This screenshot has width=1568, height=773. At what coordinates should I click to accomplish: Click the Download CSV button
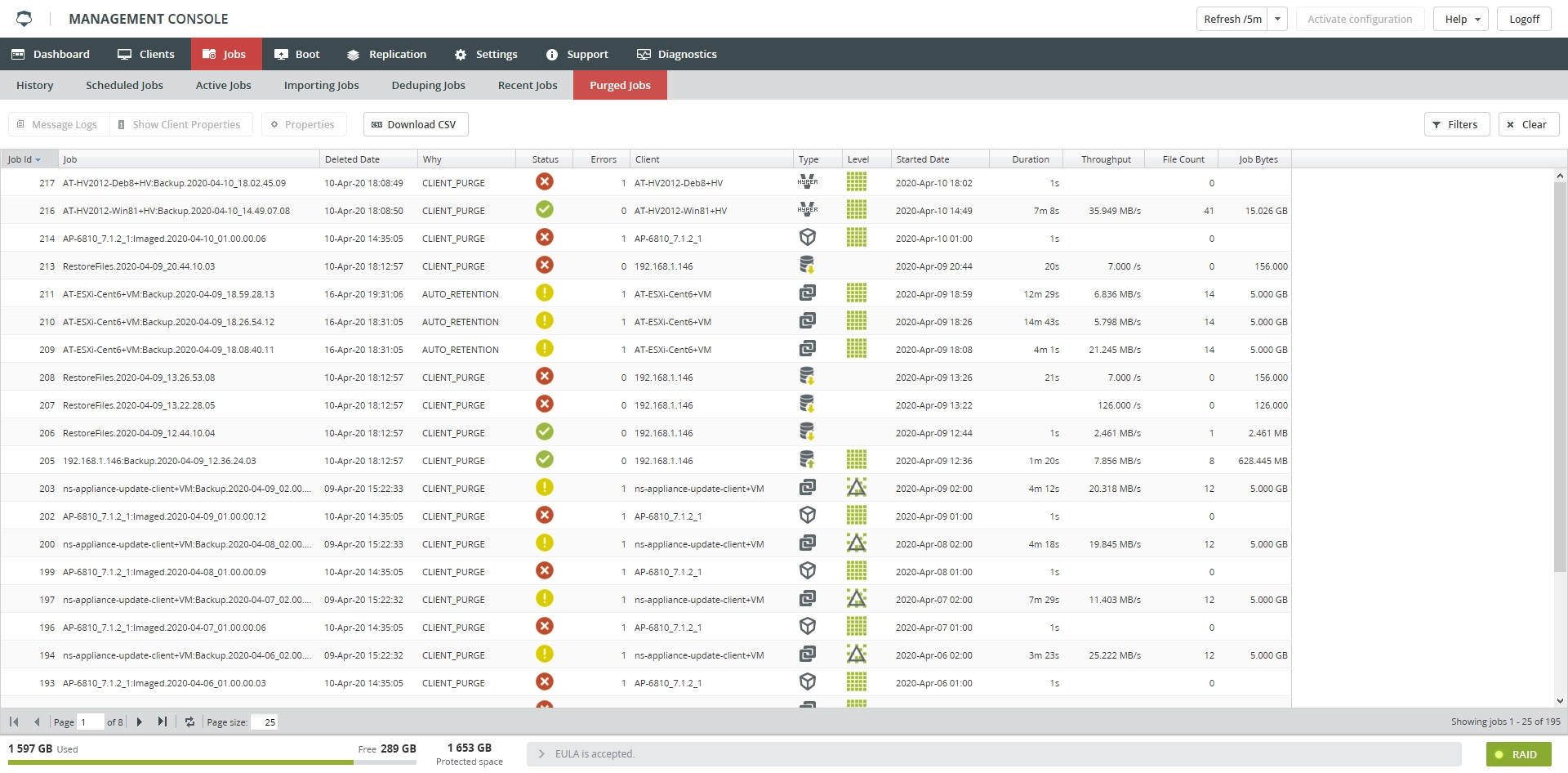coord(416,124)
